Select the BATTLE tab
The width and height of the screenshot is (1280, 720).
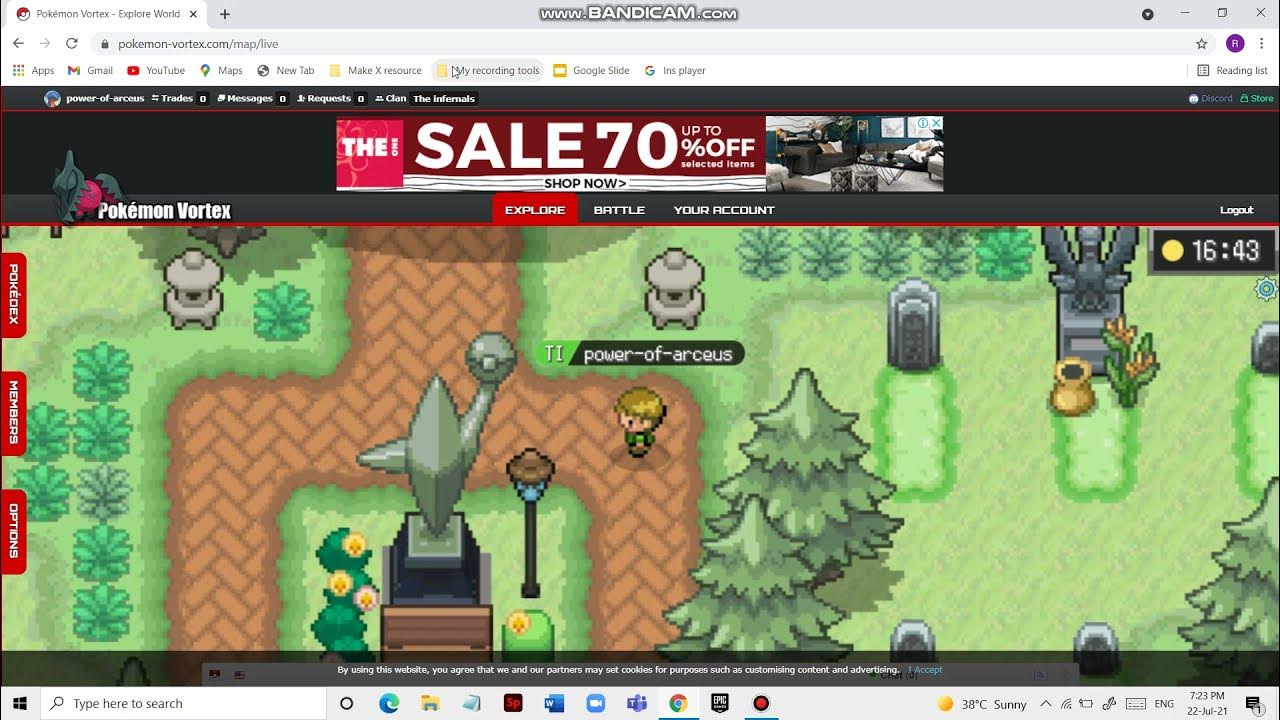619,210
